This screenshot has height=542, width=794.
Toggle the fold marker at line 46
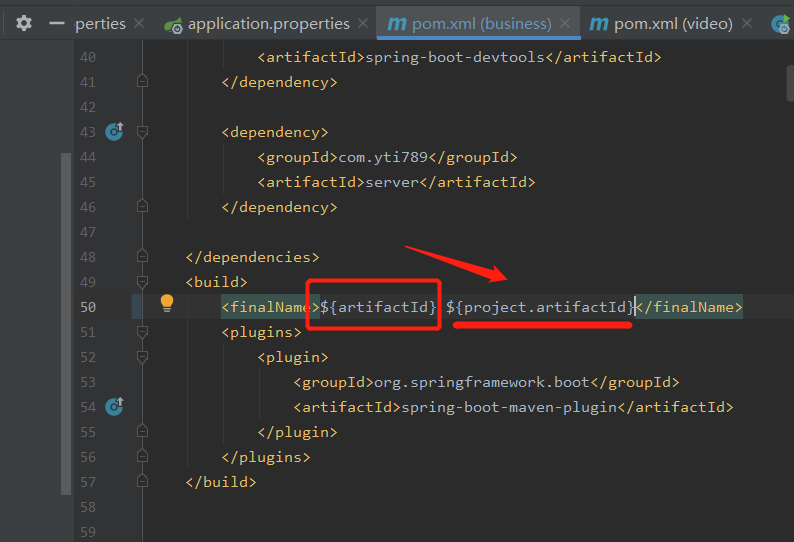point(142,206)
